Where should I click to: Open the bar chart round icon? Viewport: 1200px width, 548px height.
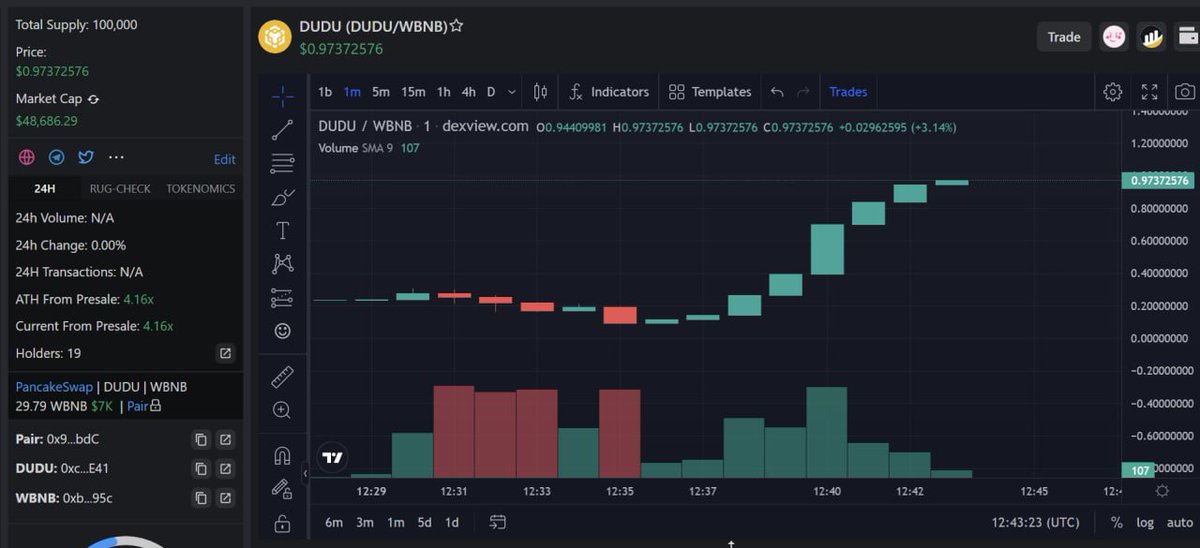[1153, 37]
